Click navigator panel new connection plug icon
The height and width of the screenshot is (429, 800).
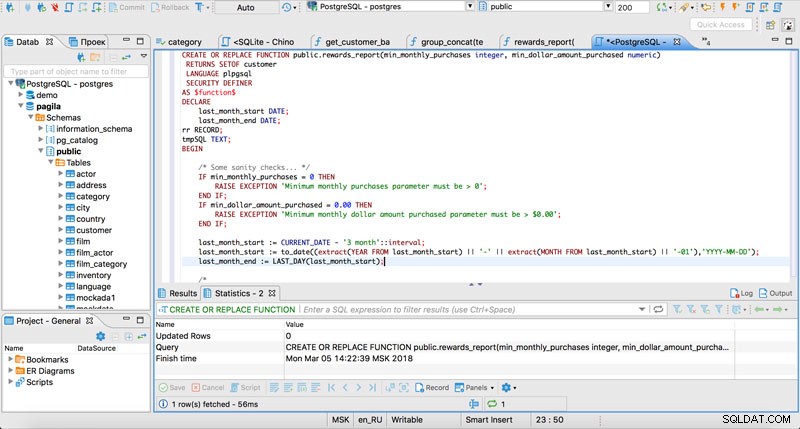(81, 57)
